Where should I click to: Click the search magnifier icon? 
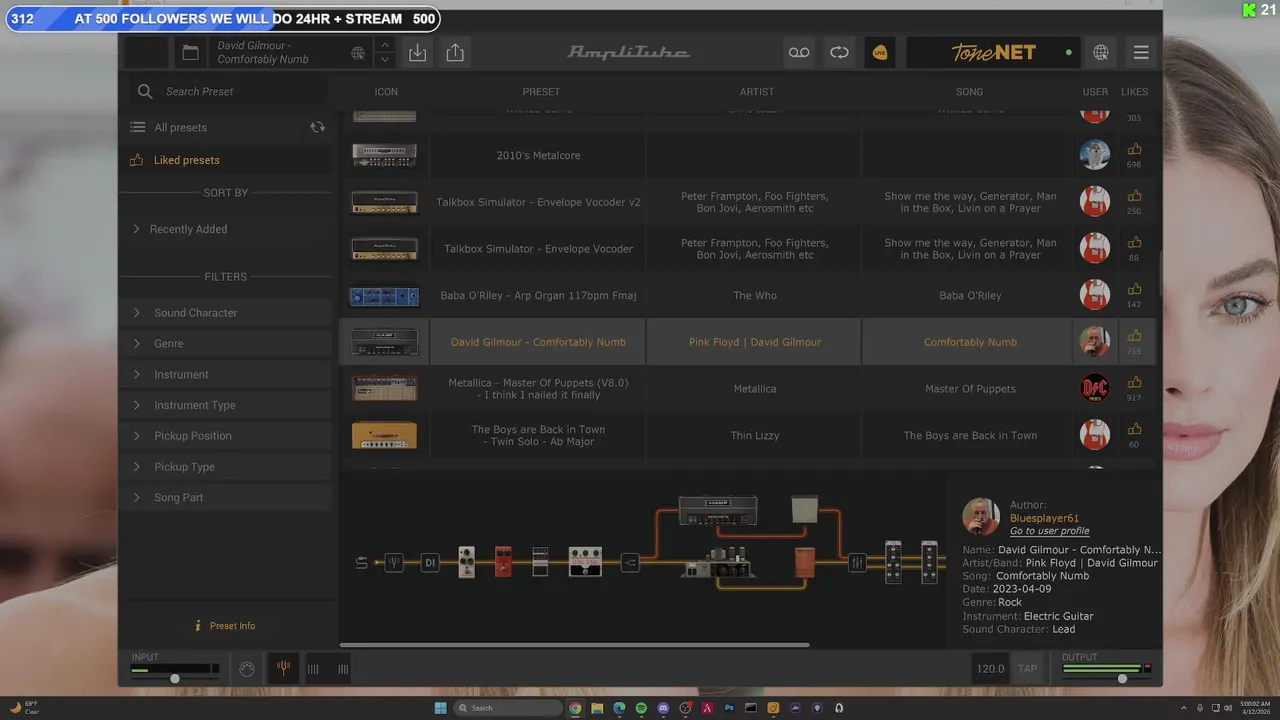tap(145, 91)
